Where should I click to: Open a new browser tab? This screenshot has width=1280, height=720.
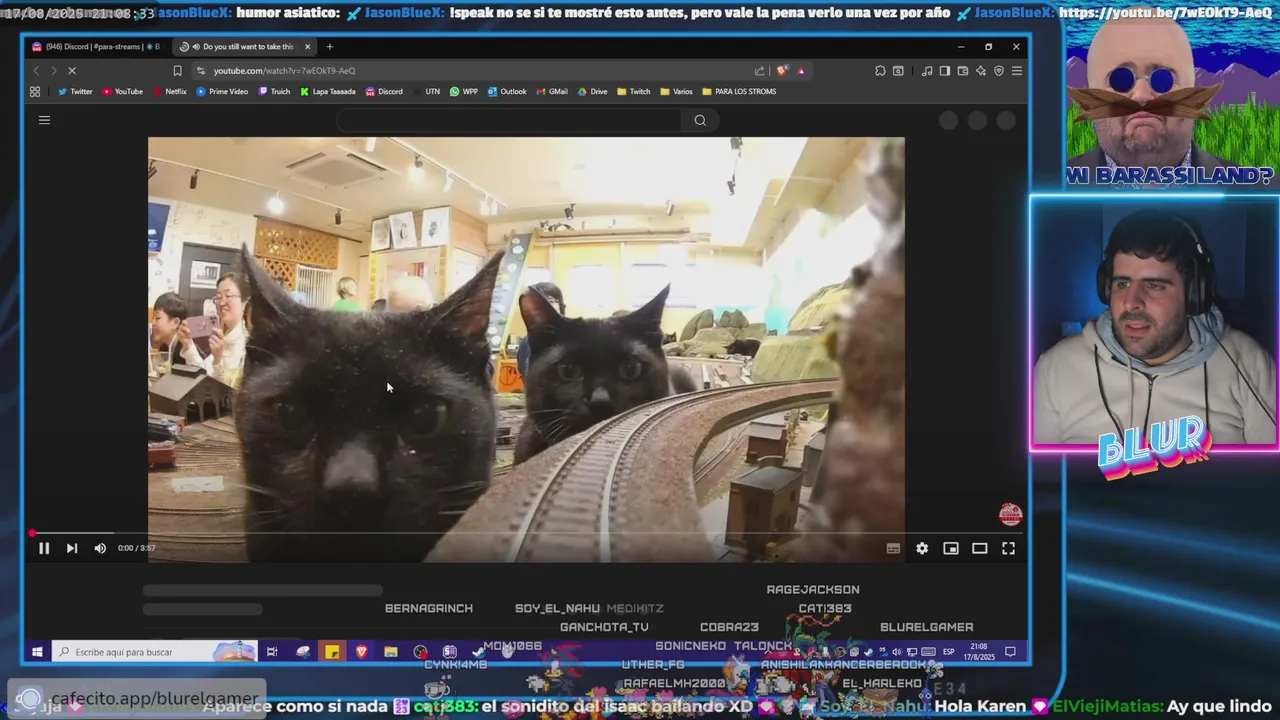329,47
